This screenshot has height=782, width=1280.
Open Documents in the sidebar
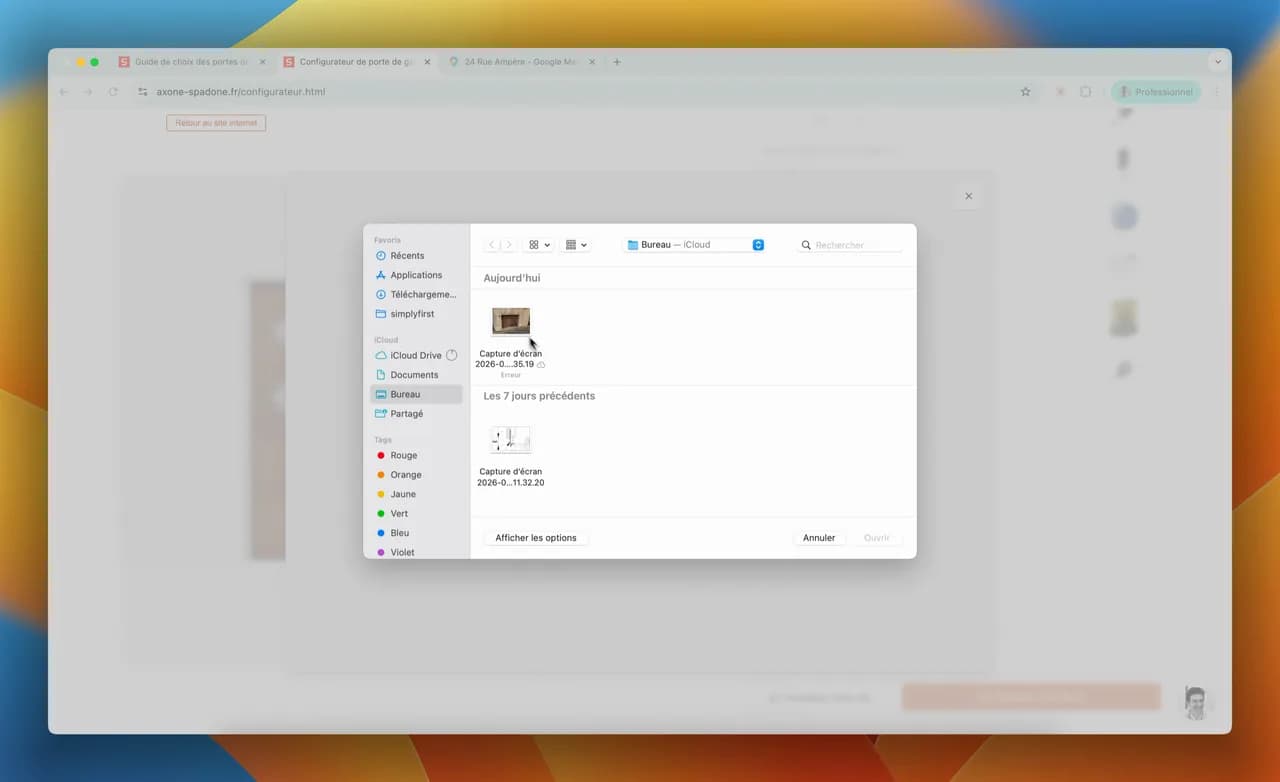coord(416,375)
